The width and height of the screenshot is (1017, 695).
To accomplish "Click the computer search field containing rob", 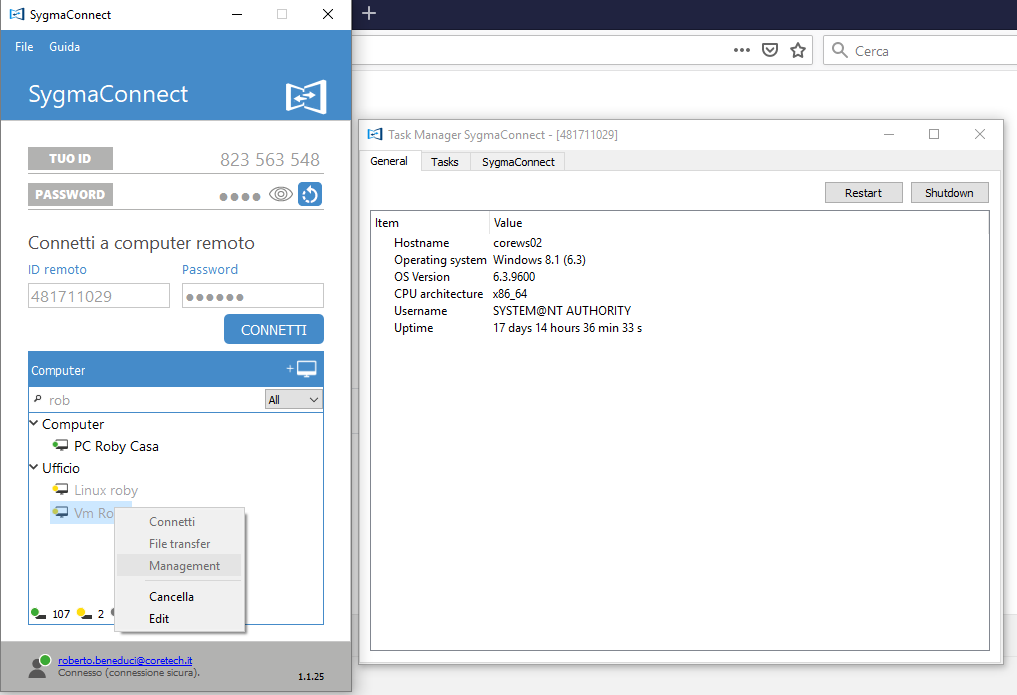I will tap(147, 399).
